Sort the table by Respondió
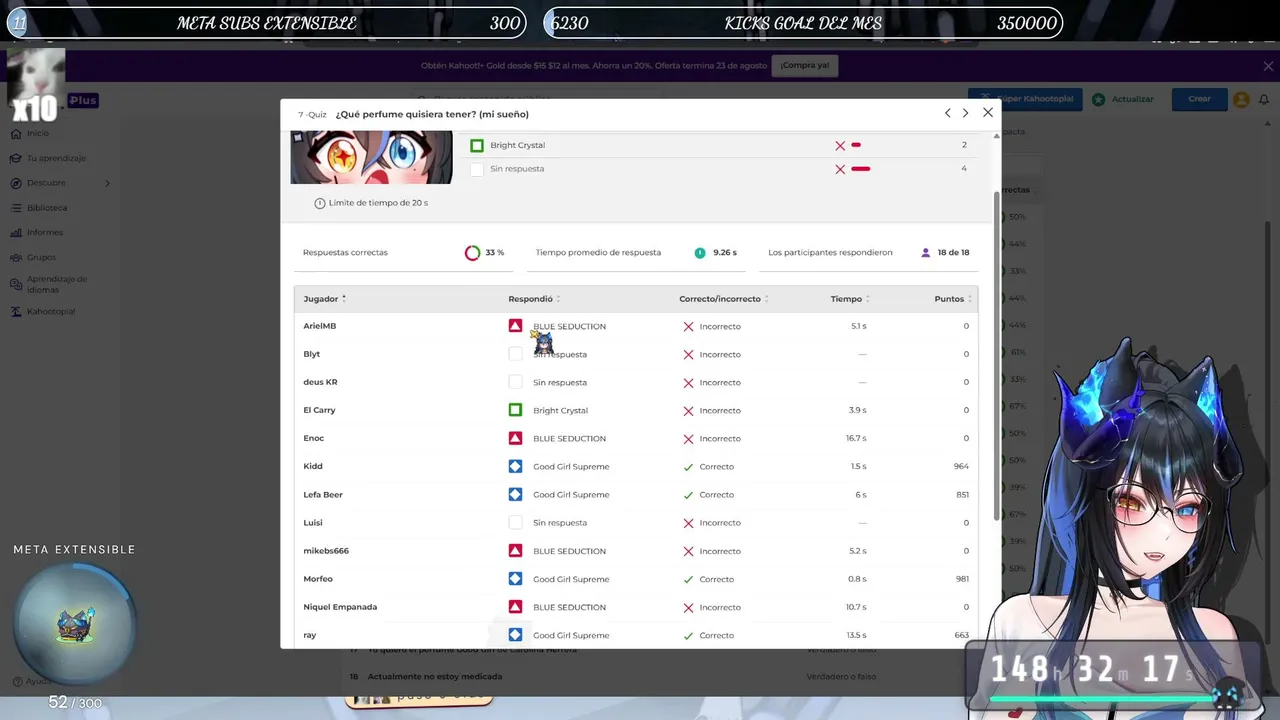This screenshot has width=1280, height=720. pyautogui.click(x=534, y=299)
